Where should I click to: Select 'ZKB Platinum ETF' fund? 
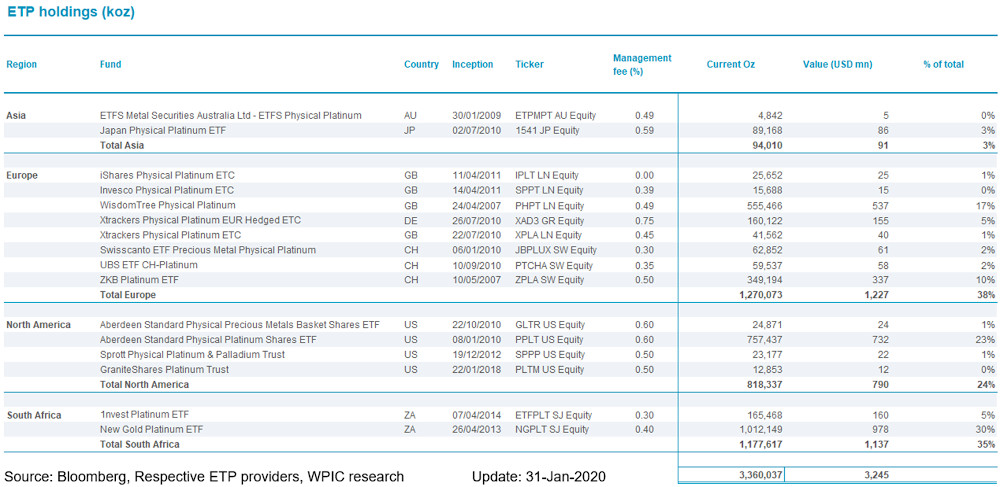click(x=138, y=280)
